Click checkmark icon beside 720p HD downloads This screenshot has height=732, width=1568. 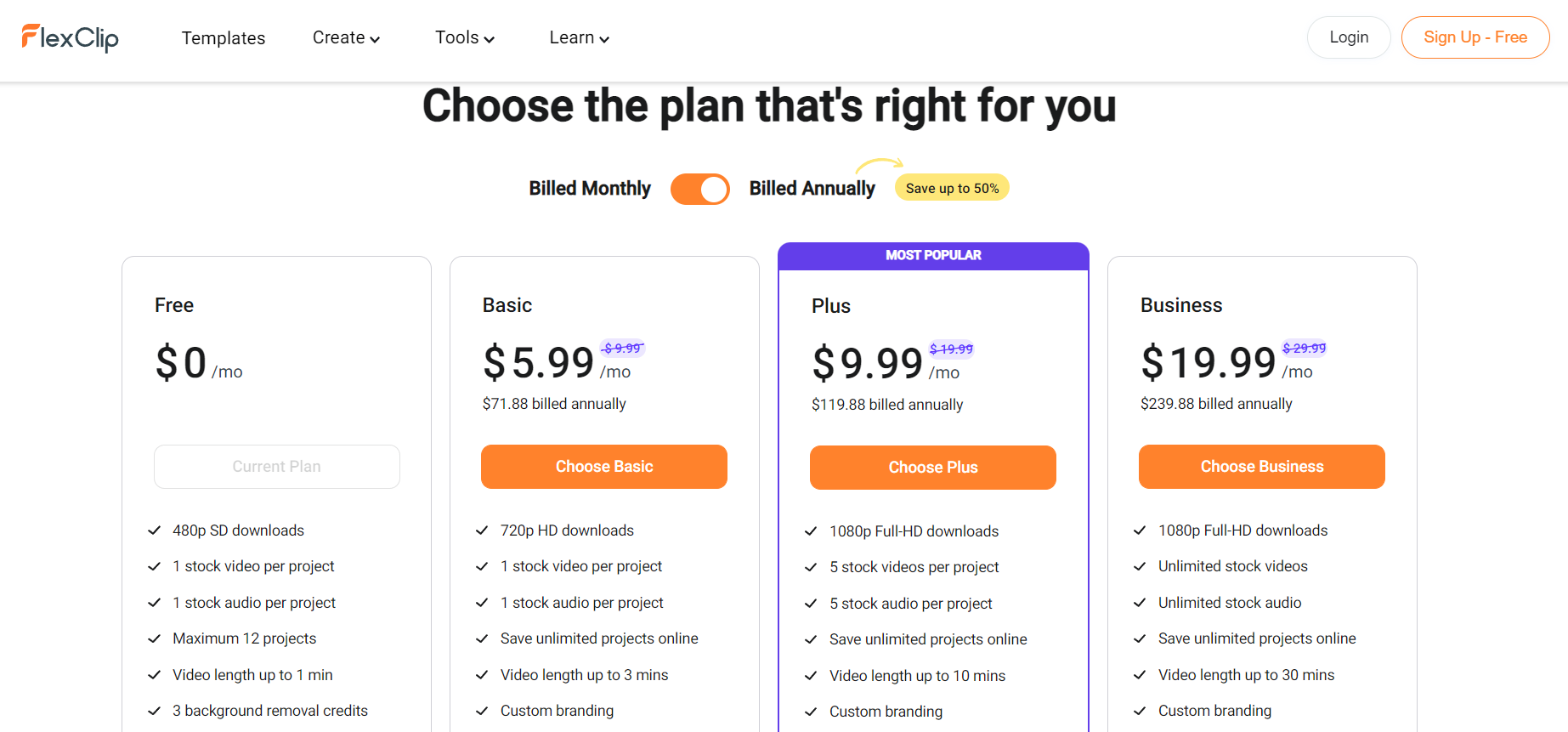click(482, 531)
